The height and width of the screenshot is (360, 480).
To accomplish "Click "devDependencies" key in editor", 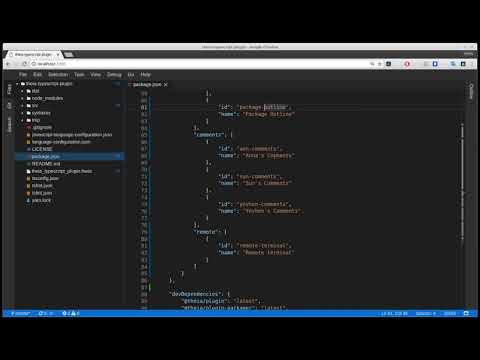I will point(195,294).
